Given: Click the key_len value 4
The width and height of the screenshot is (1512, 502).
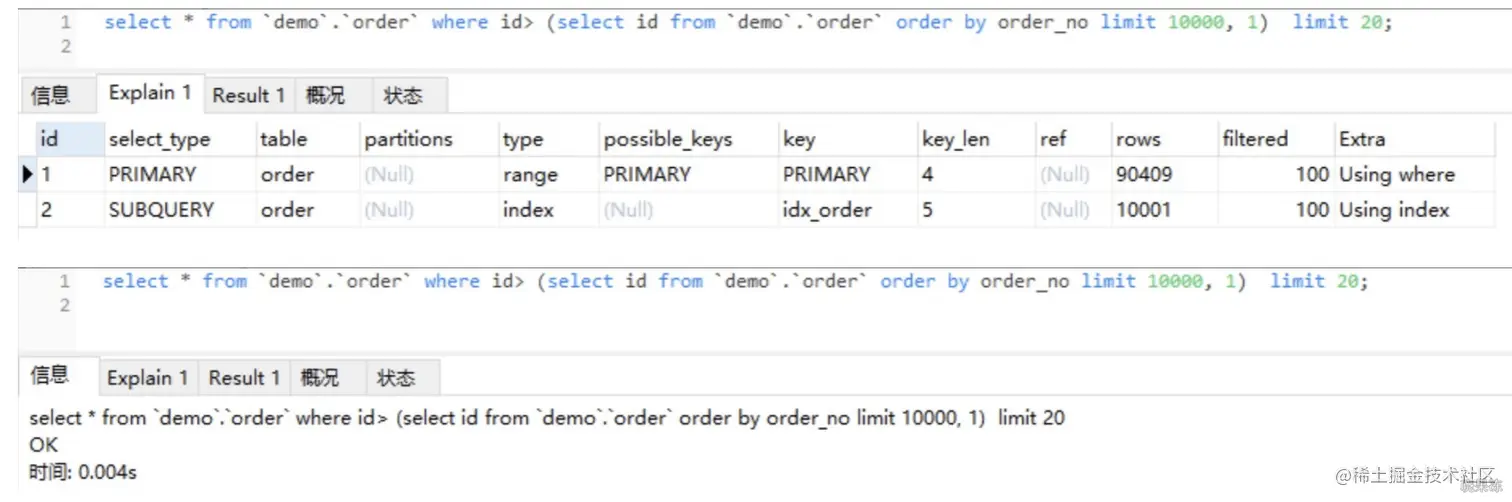Looking at the screenshot, I should click(977, 174).
